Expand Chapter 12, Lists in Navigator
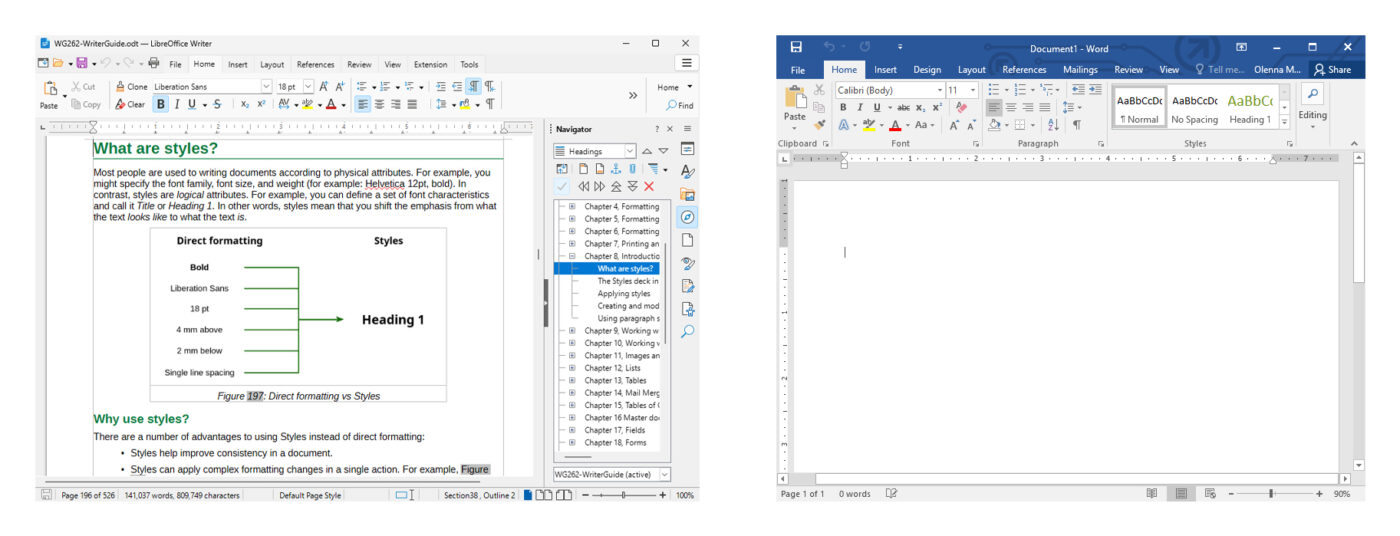1400x536 pixels. pyautogui.click(x=573, y=368)
